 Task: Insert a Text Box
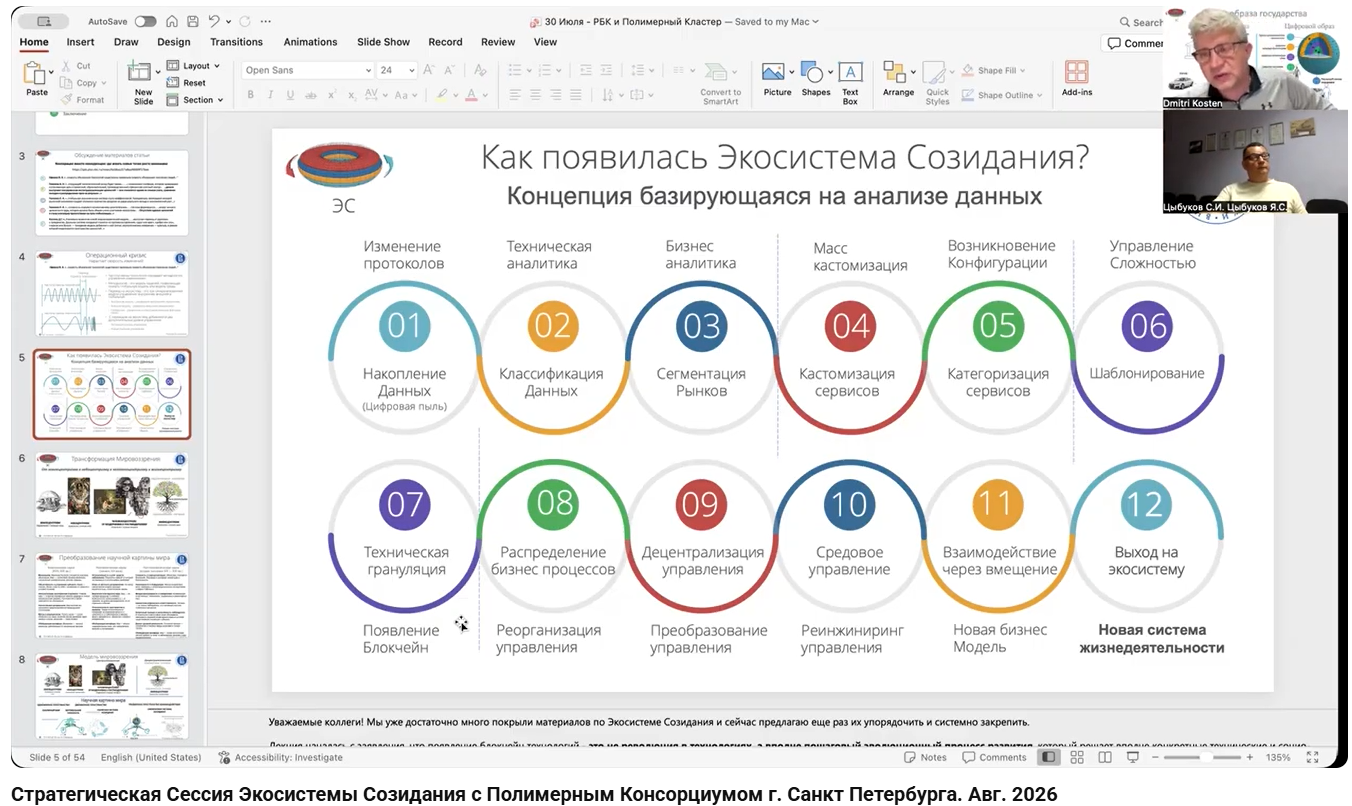[x=850, y=81]
